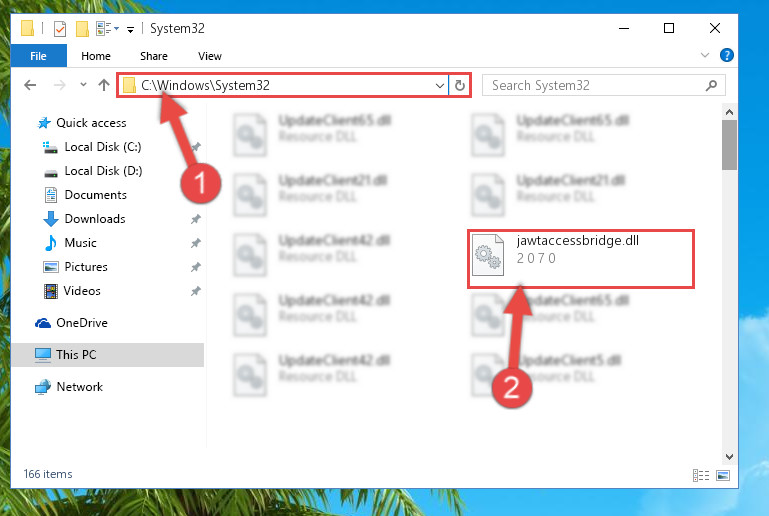Go back with the Back arrow
The width and height of the screenshot is (769, 516).
30,85
